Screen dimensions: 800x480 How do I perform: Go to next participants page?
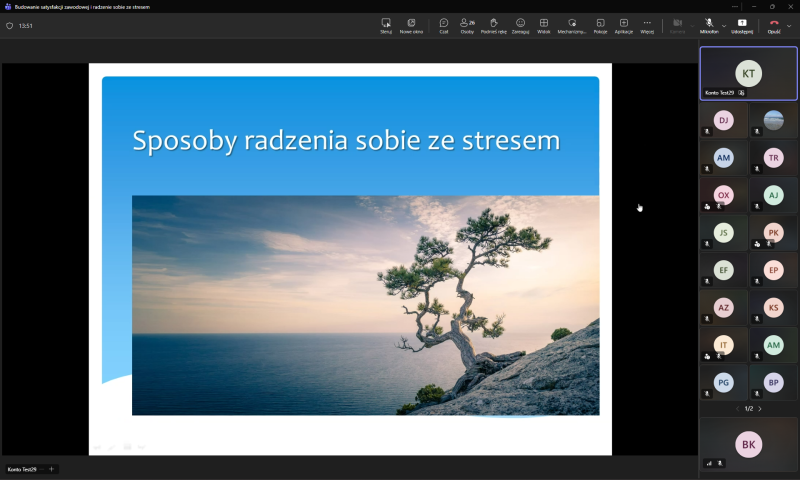click(x=760, y=409)
